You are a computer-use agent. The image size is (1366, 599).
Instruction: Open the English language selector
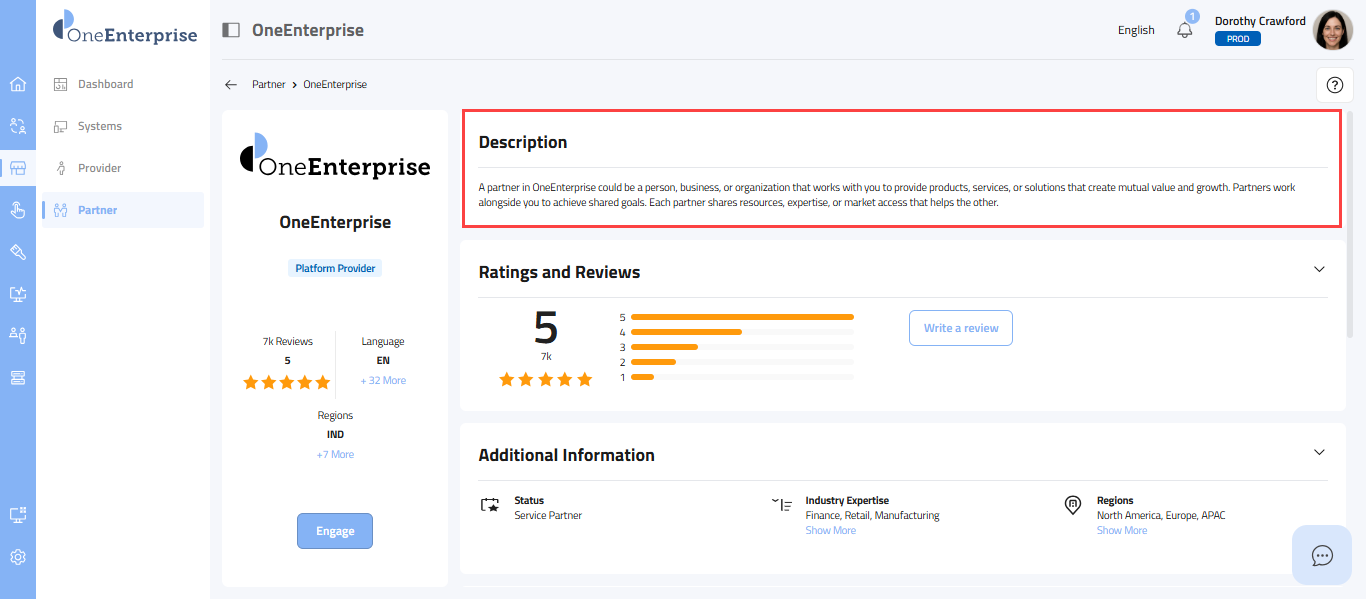pos(1136,30)
